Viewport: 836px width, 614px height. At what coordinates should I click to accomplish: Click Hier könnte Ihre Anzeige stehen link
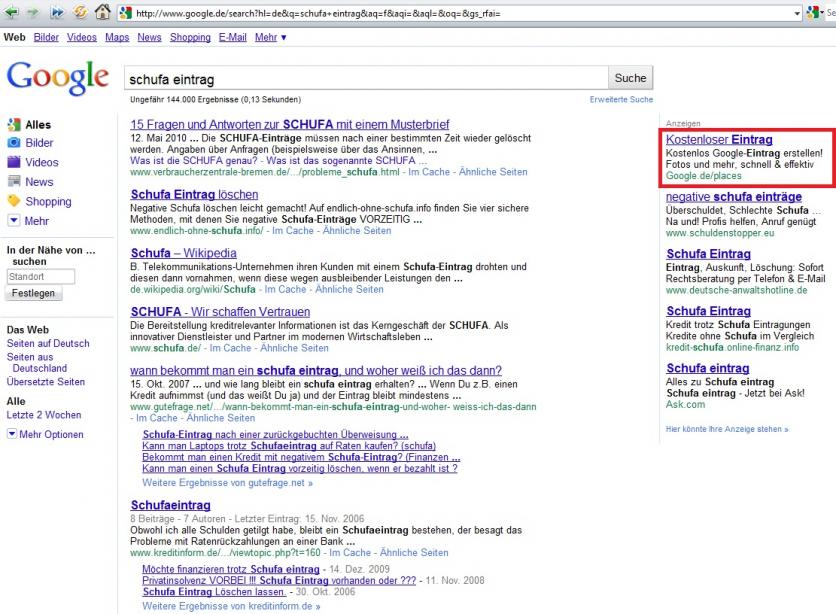pyautogui.click(x=727, y=429)
